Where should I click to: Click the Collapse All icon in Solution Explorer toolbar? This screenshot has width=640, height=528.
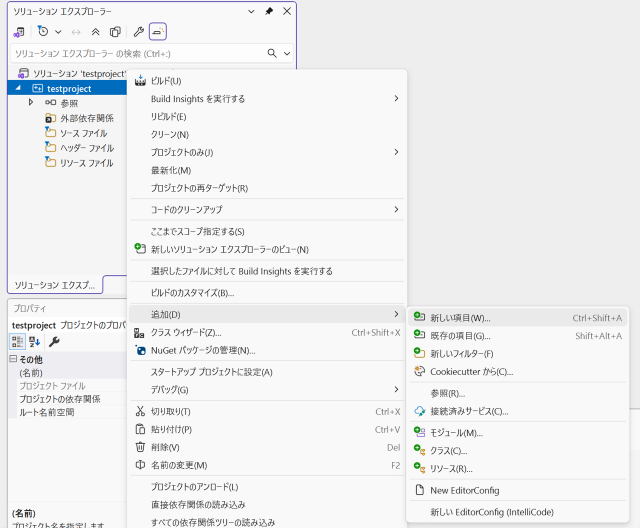tap(96, 32)
